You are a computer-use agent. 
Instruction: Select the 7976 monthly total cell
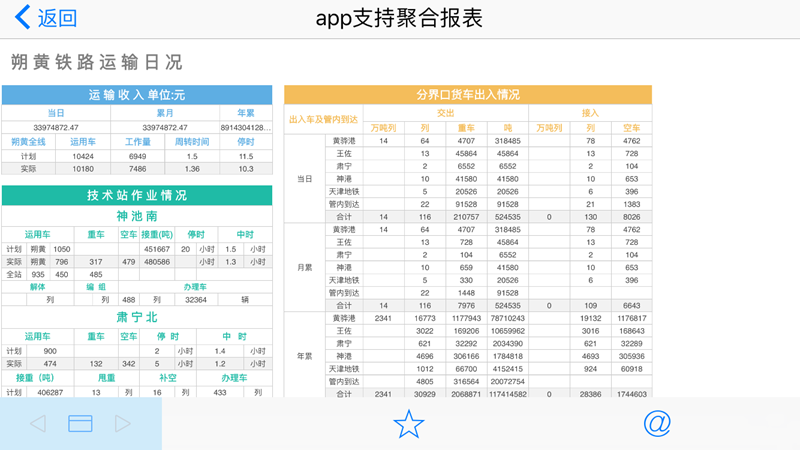point(466,306)
